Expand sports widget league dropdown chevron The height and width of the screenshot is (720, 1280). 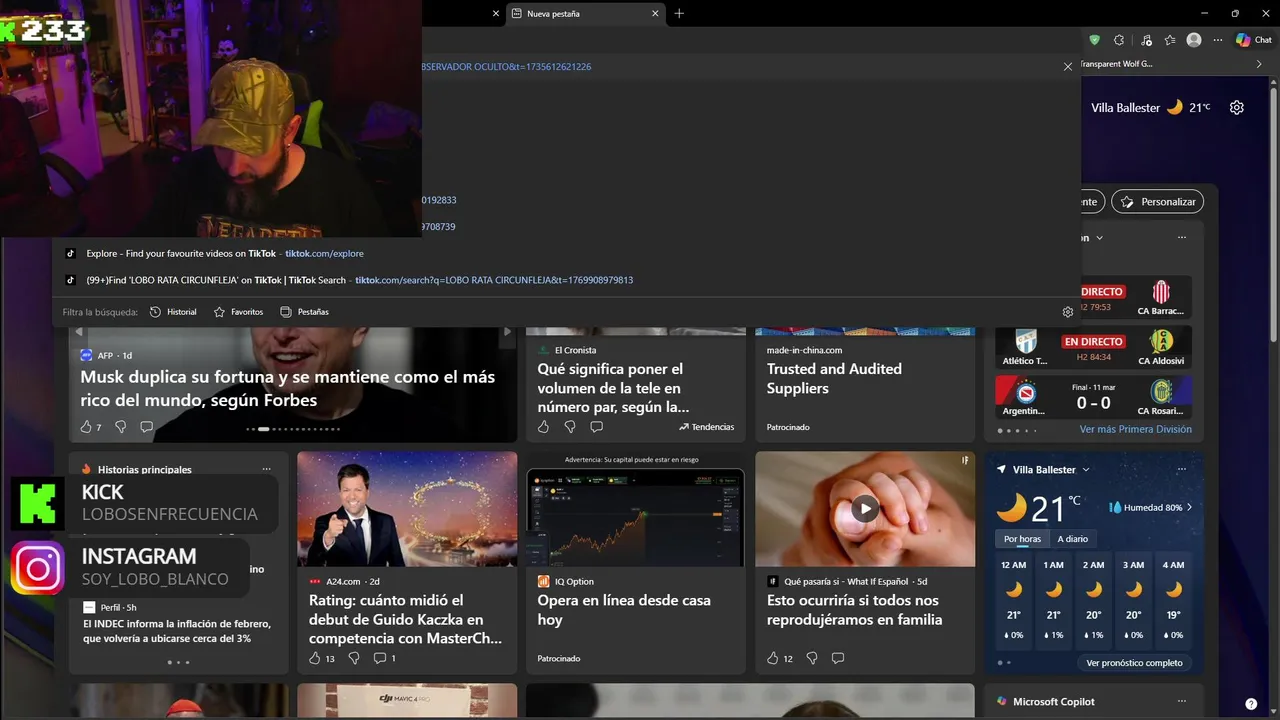1099,238
